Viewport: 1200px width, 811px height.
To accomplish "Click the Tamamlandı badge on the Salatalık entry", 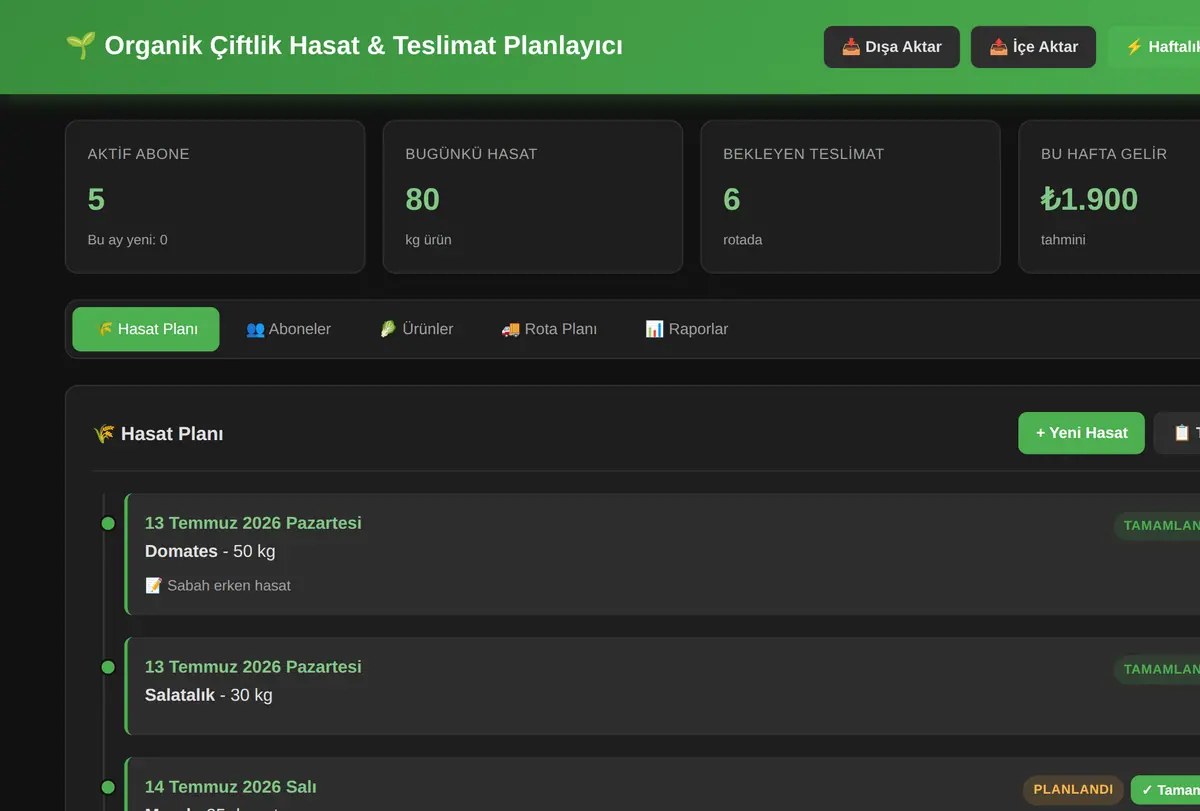I will pyautogui.click(x=1157, y=669).
